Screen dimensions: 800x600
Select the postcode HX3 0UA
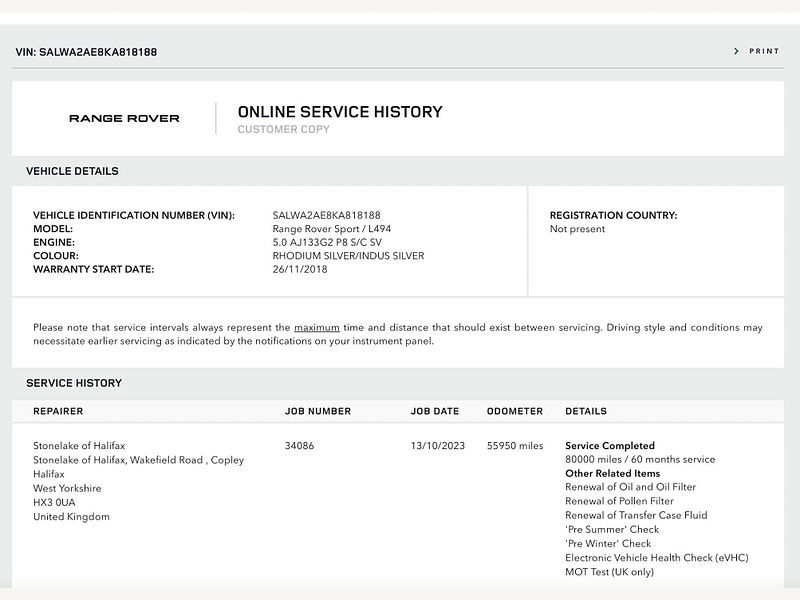54,503
